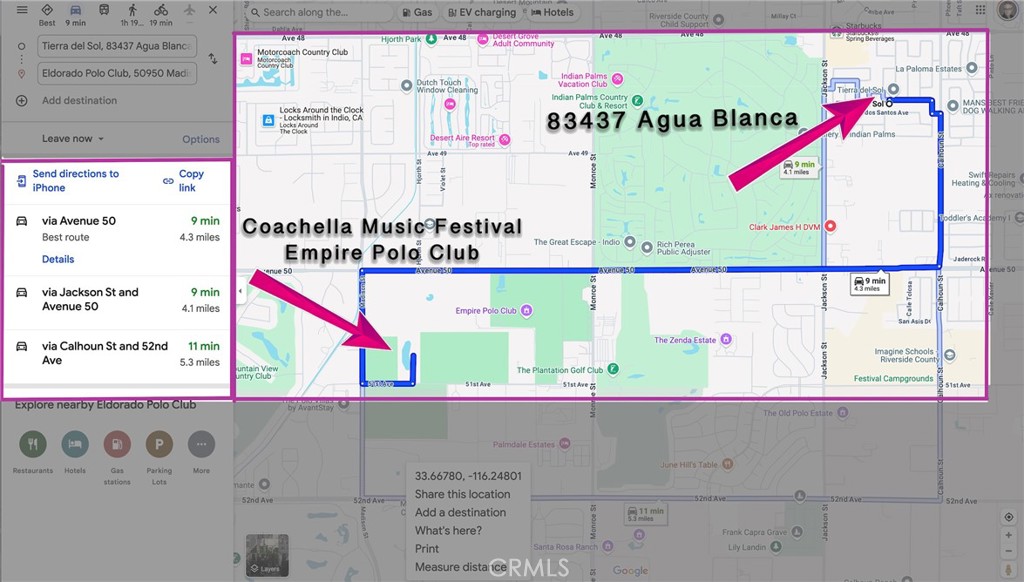The image size is (1024, 582).
Task: Open the hamburger main menu
Action: pos(22,10)
